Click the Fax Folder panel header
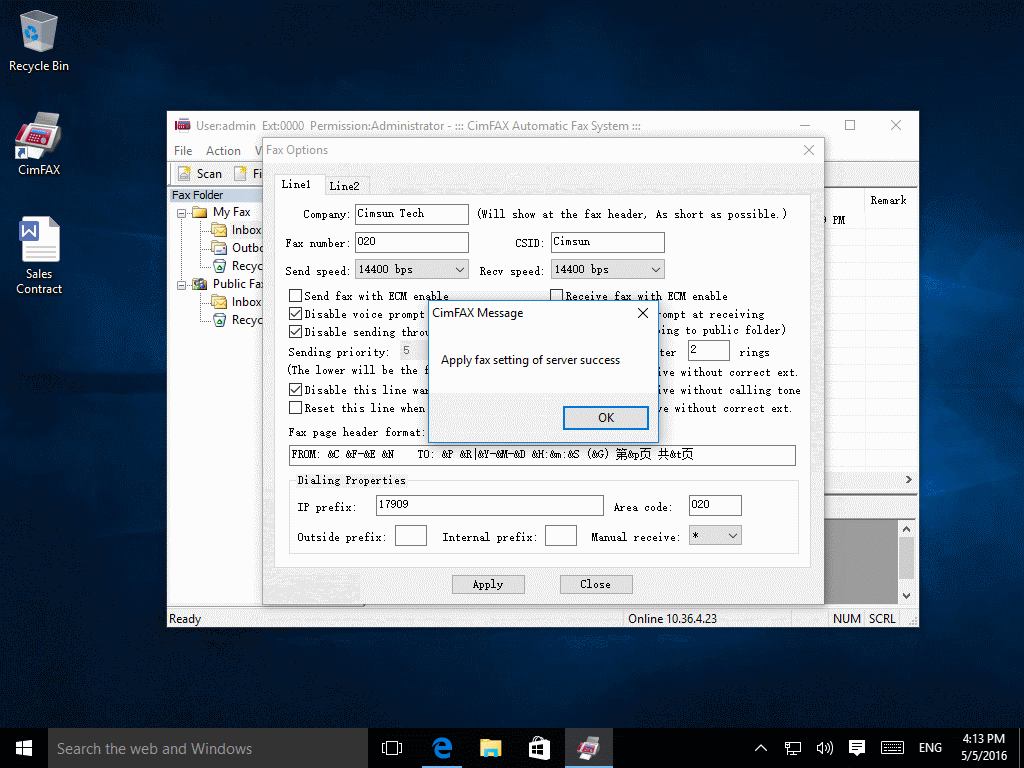Screen dimensions: 1024x768 [216, 195]
